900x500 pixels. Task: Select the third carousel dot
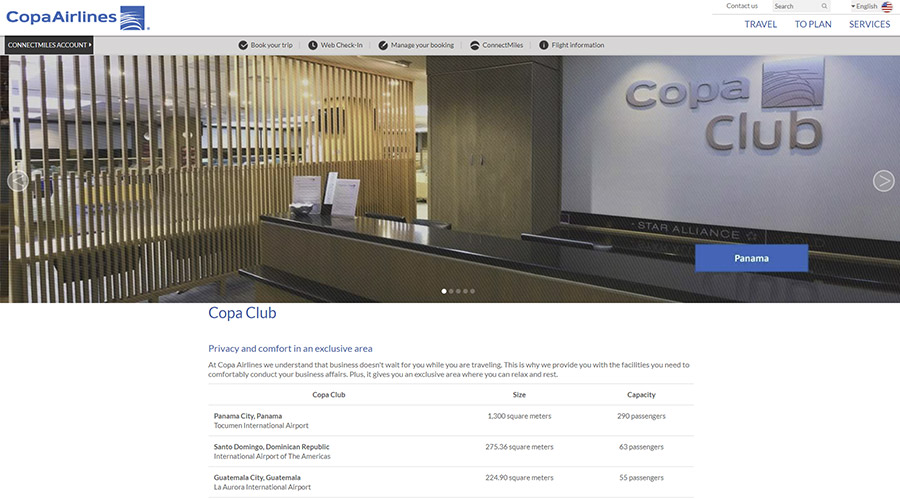[x=458, y=291]
